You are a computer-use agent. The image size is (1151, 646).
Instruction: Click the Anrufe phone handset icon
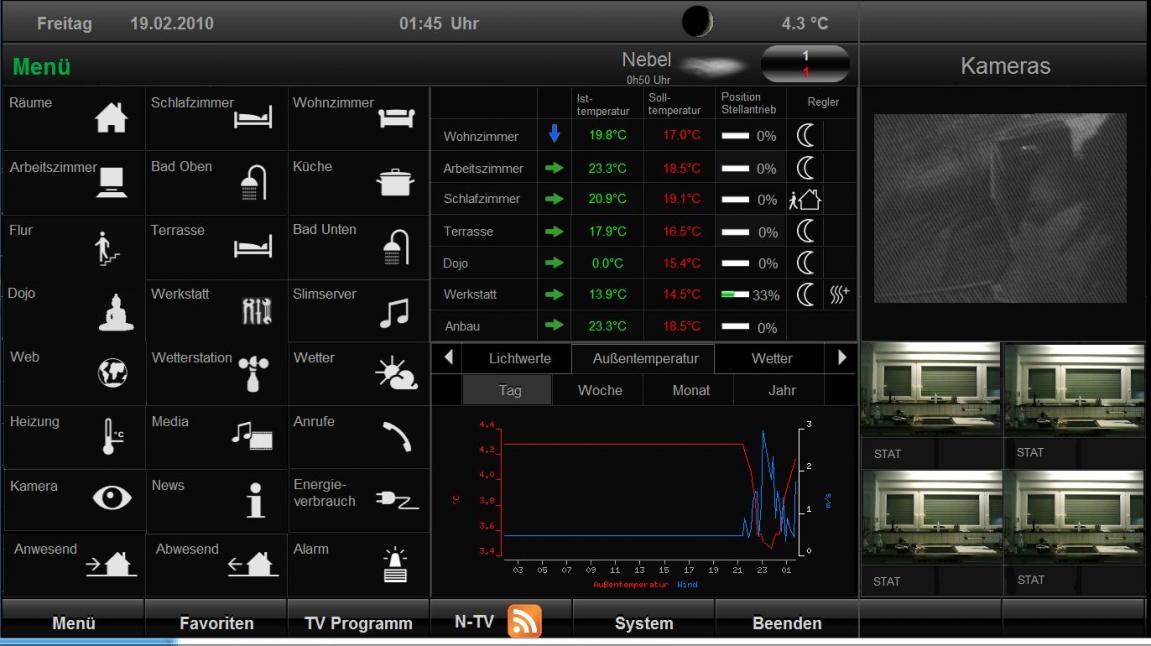pyautogui.click(x=396, y=437)
